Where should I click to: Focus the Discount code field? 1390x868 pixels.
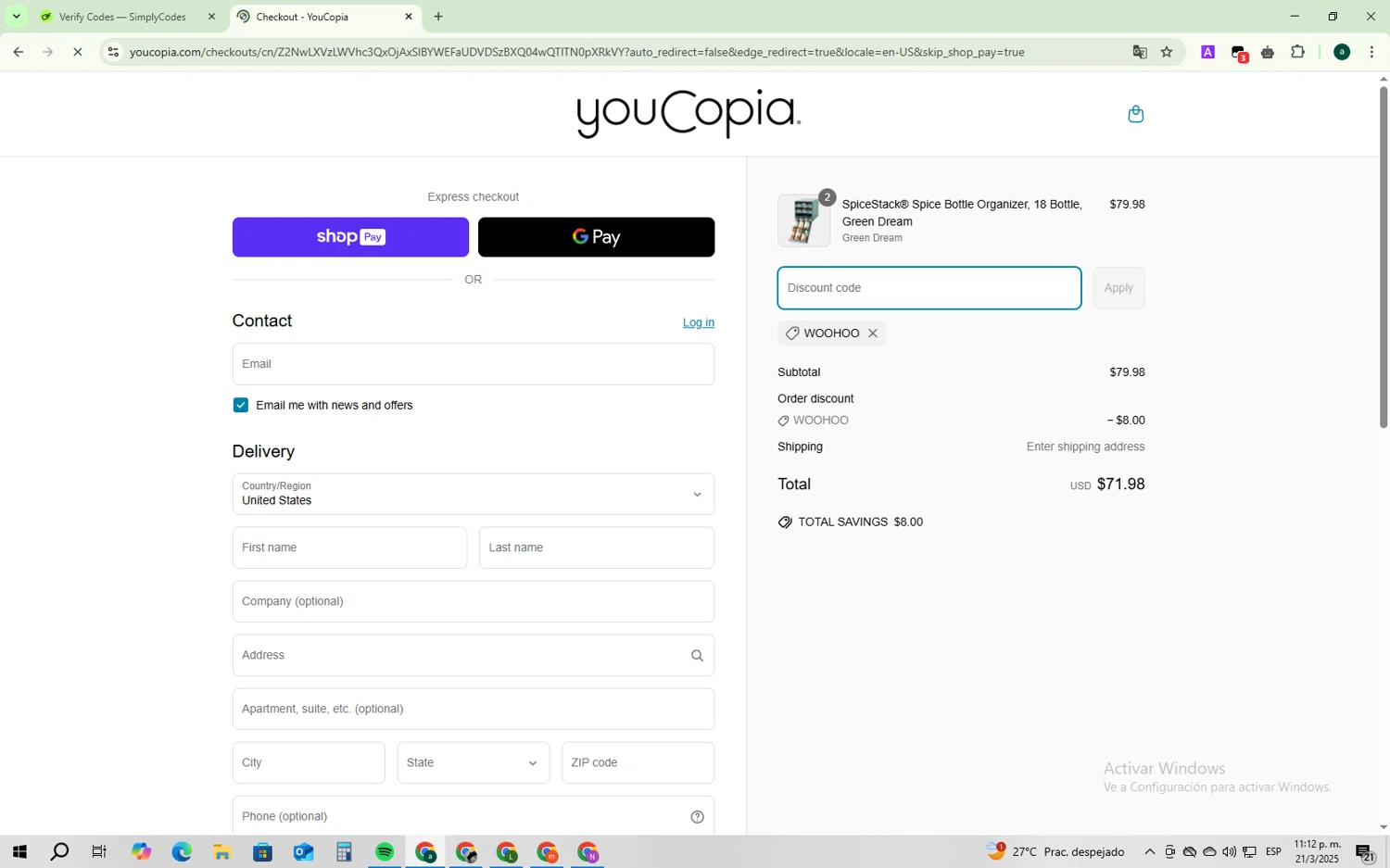point(929,288)
